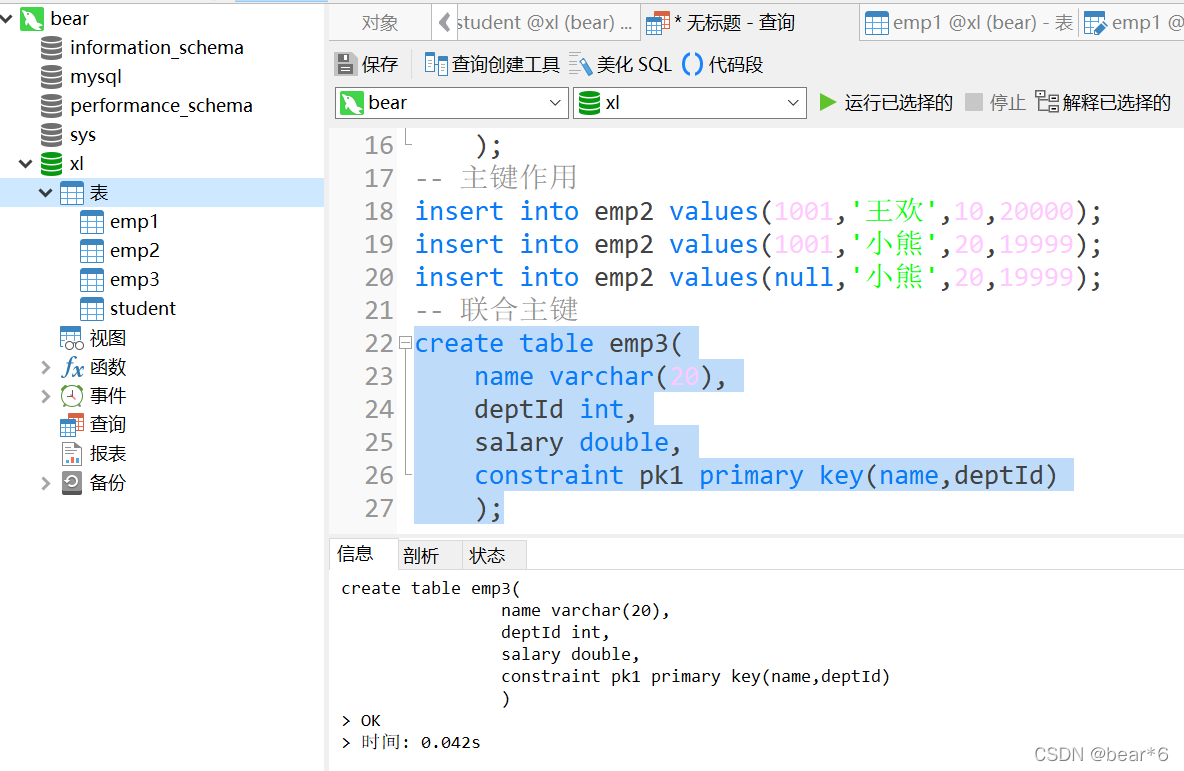Image resolution: width=1184 pixels, height=771 pixels.
Task: Click the 代码段 code snippet parentheses icon
Action: pyautogui.click(x=692, y=64)
